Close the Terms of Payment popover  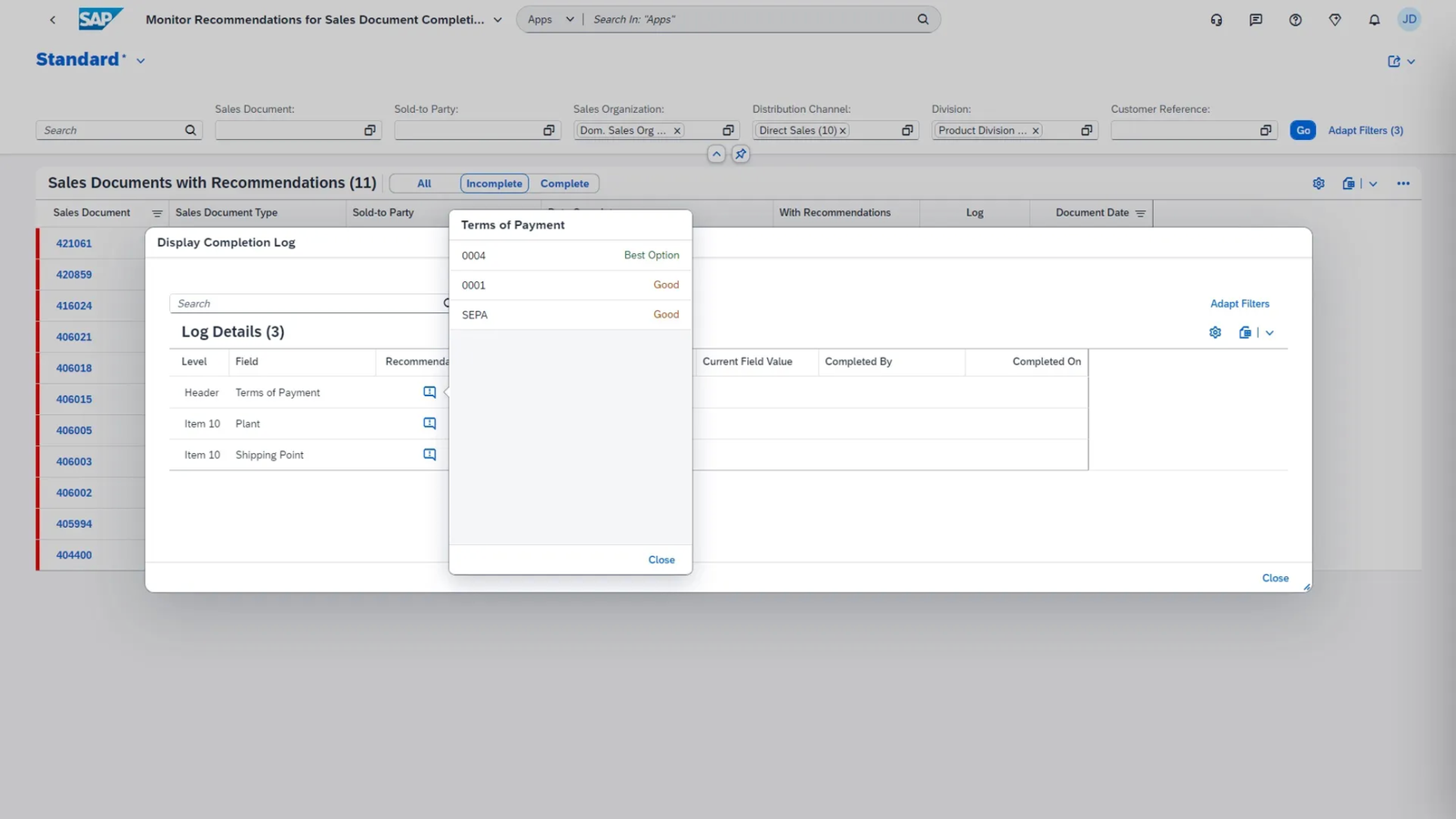click(x=661, y=561)
